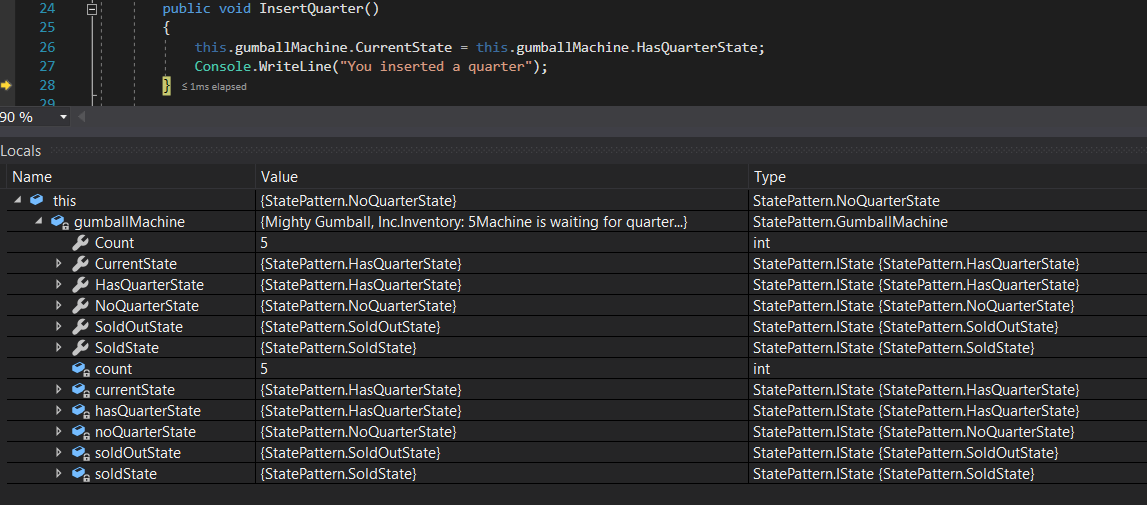Expand the HasQuarterState property row
Screen dimensions: 1147x505
[x=59, y=285]
